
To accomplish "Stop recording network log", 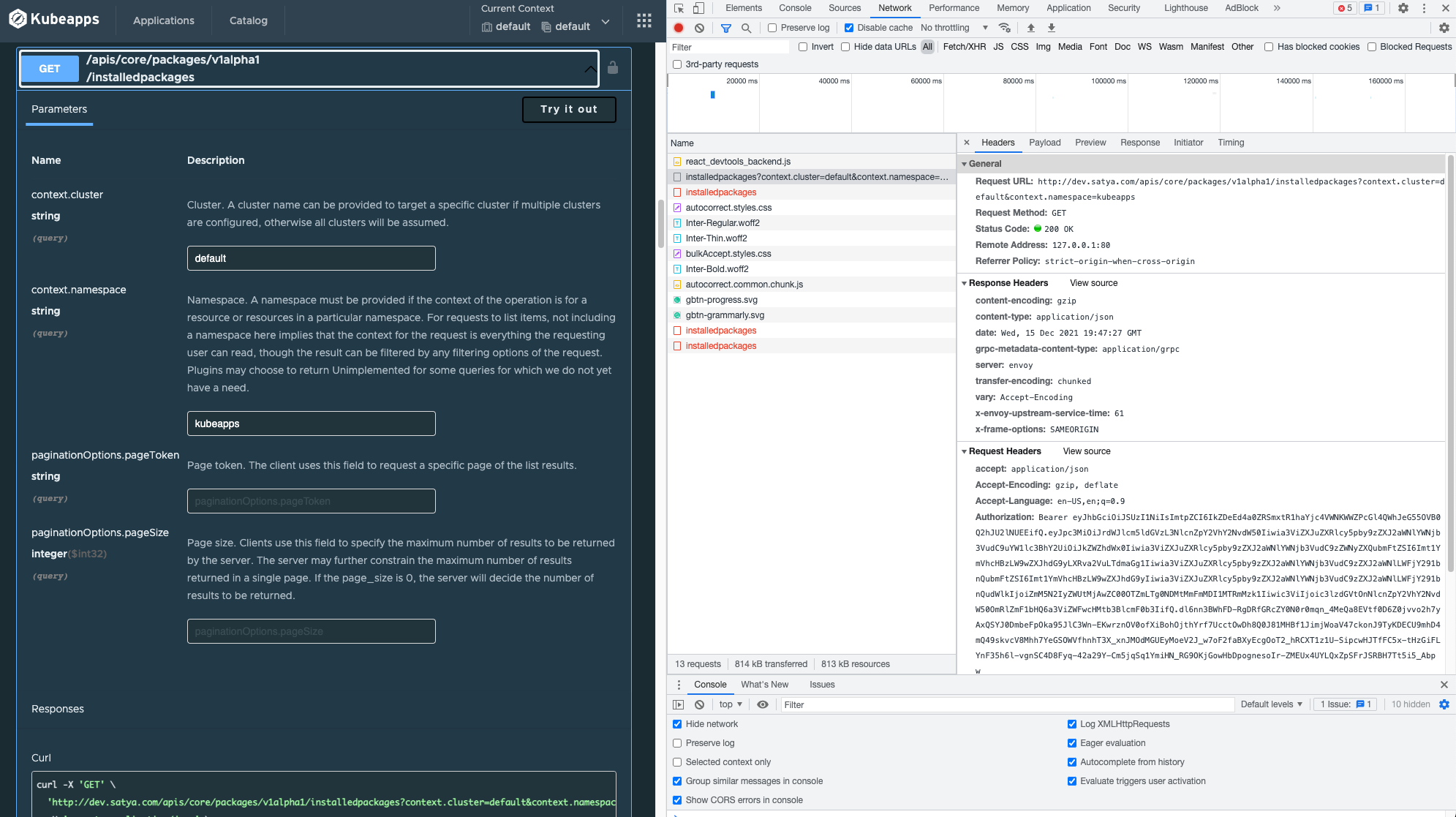I will click(x=678, y=27).
